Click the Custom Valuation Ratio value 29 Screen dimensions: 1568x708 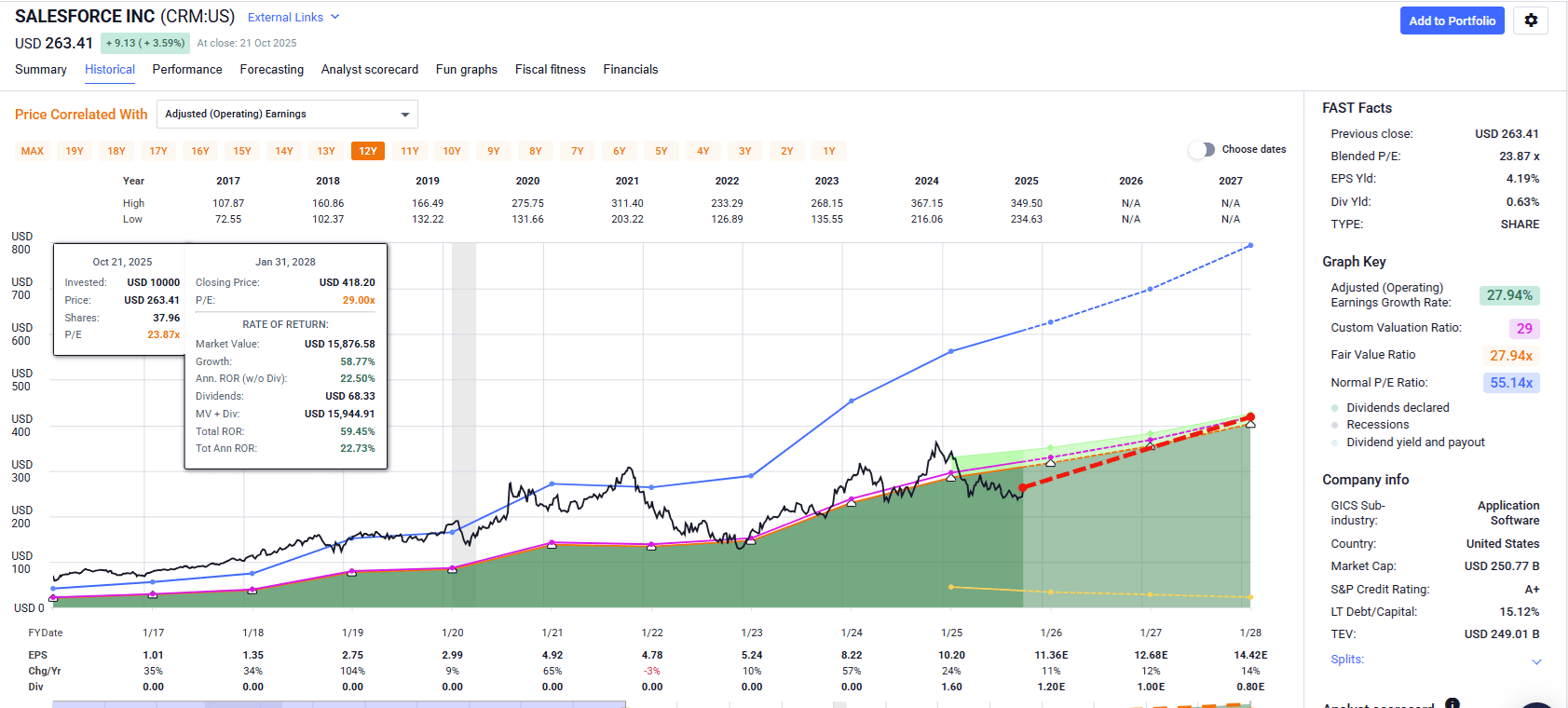(1523, 328)
